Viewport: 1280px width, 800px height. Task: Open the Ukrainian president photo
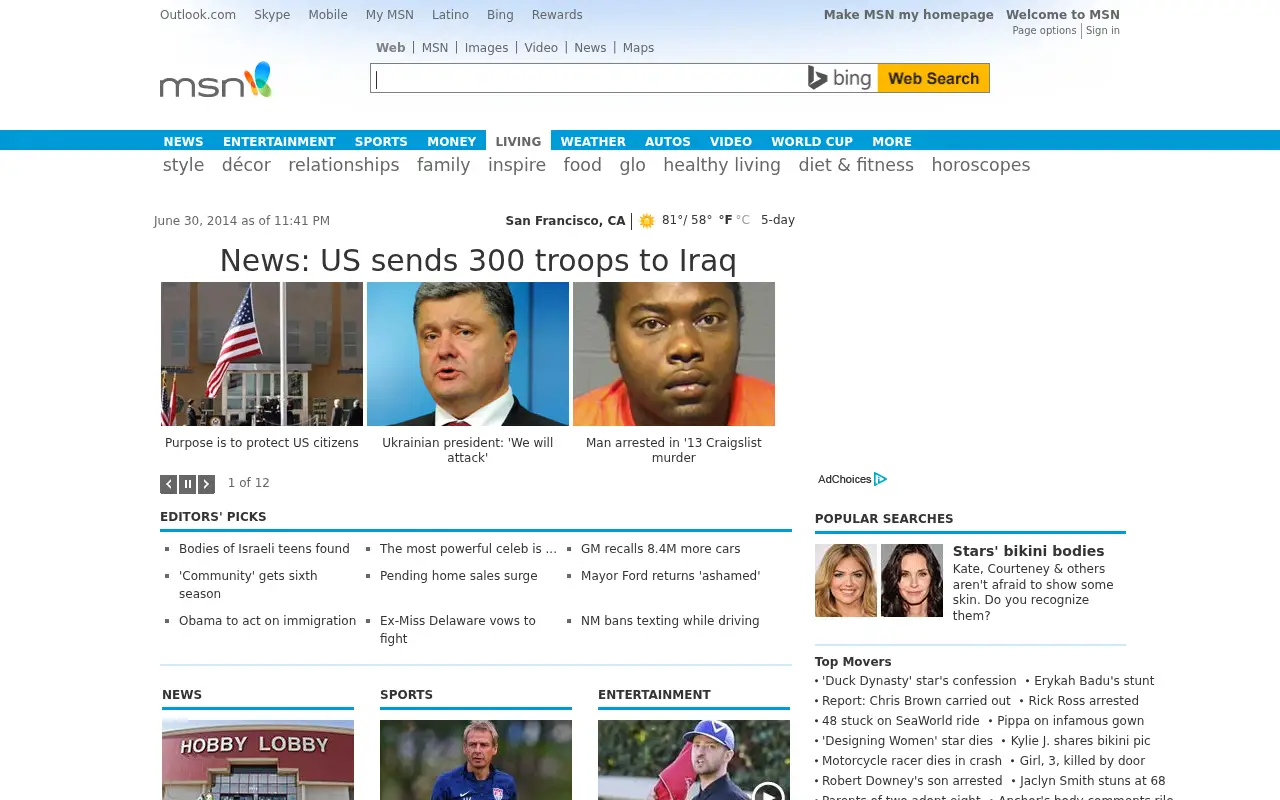coord(468,354)
